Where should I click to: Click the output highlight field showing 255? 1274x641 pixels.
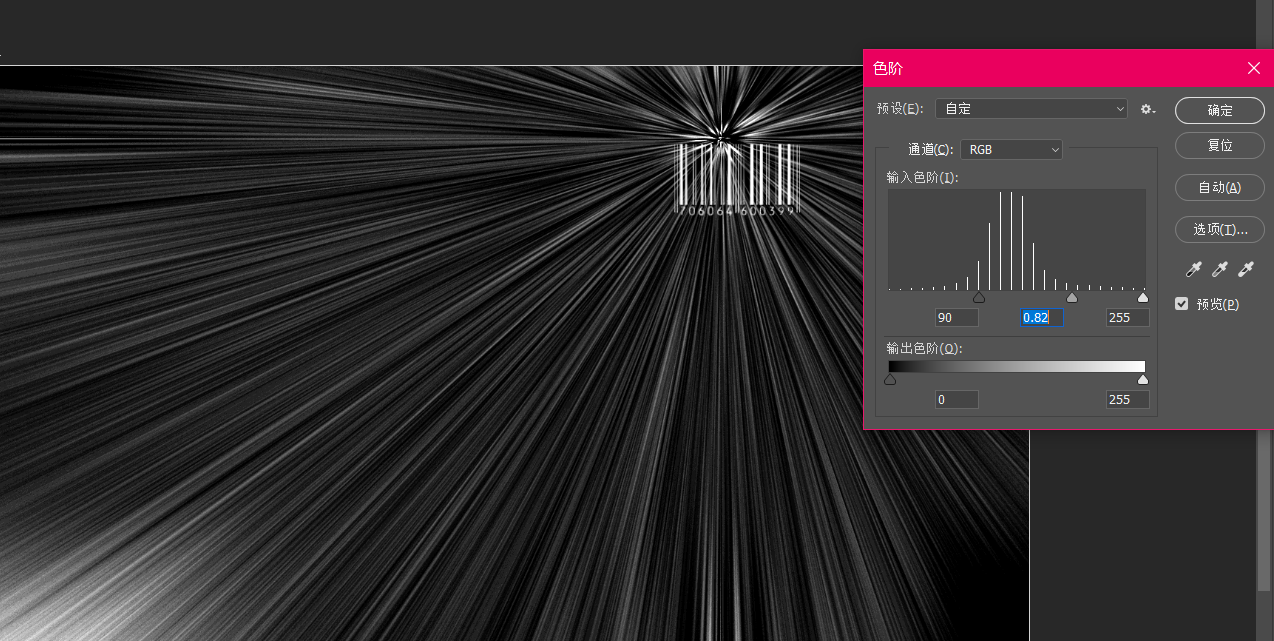point(1127,400)
